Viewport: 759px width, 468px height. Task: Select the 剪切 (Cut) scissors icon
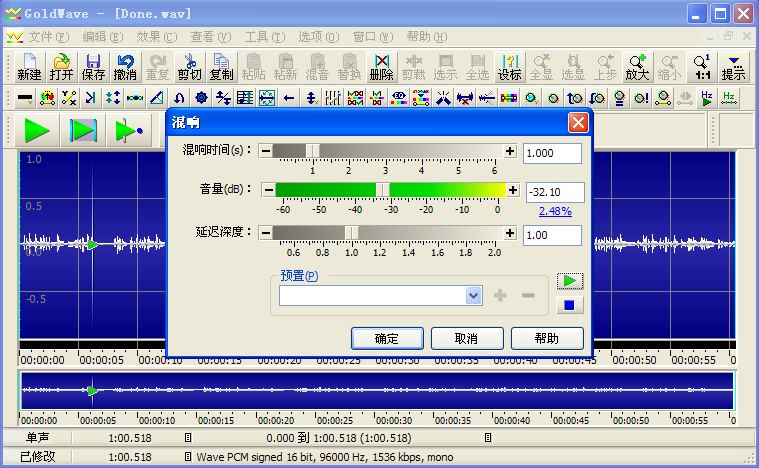click(189, 67)
